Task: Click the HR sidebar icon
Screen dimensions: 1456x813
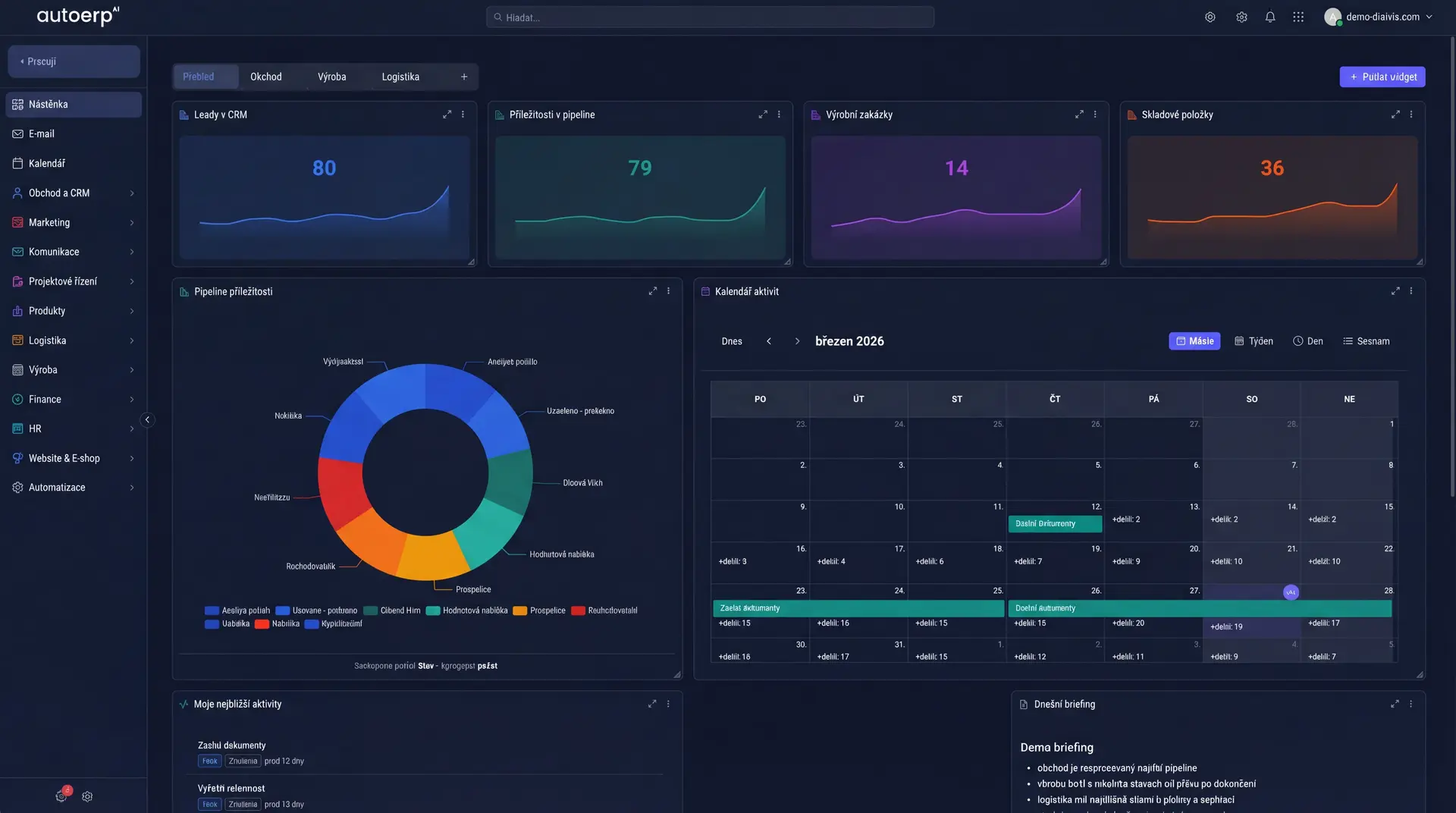Action: coord(17,429)
